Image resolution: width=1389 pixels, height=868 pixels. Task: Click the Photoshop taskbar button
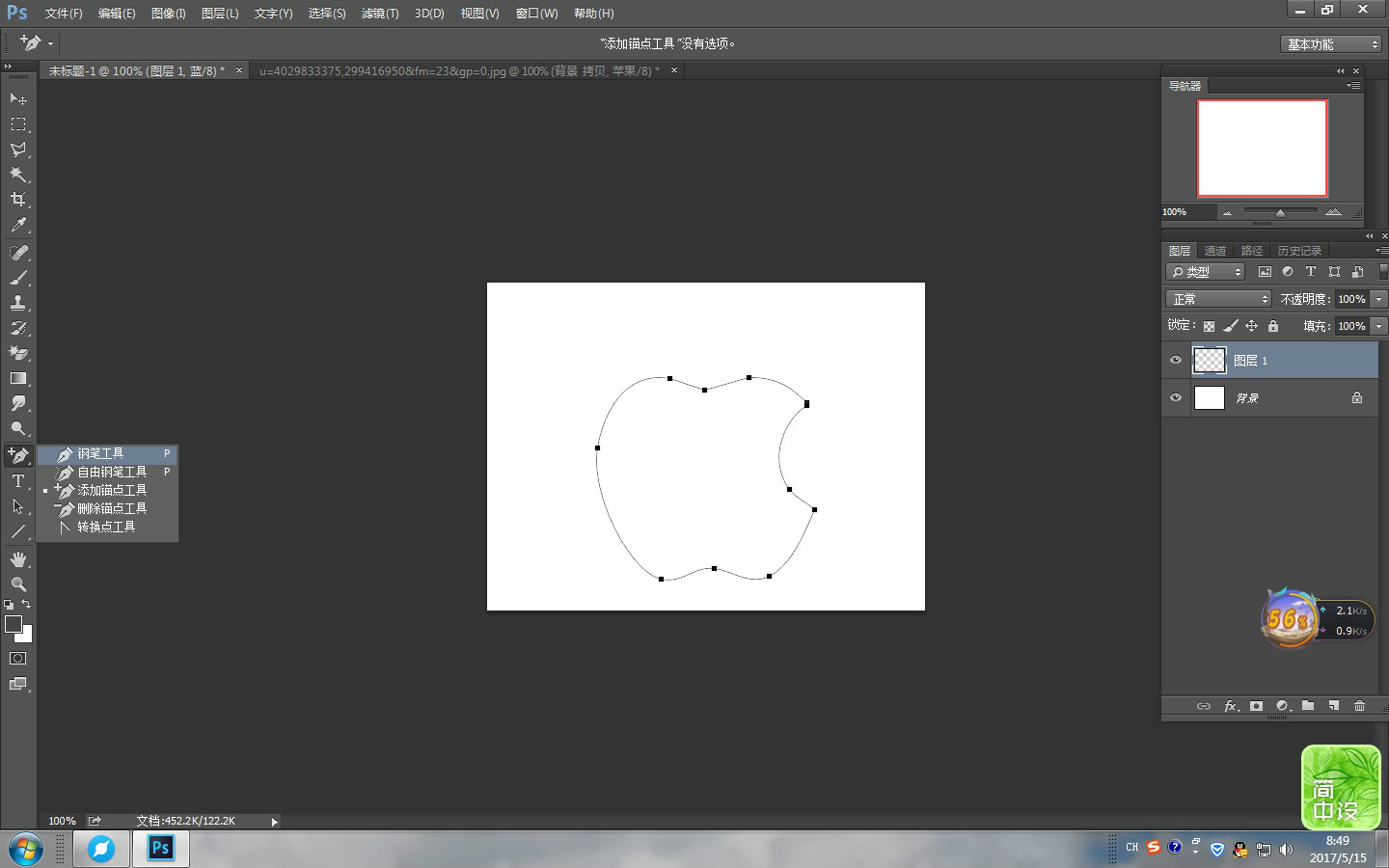pyautogui.click(x=160, y=849)
